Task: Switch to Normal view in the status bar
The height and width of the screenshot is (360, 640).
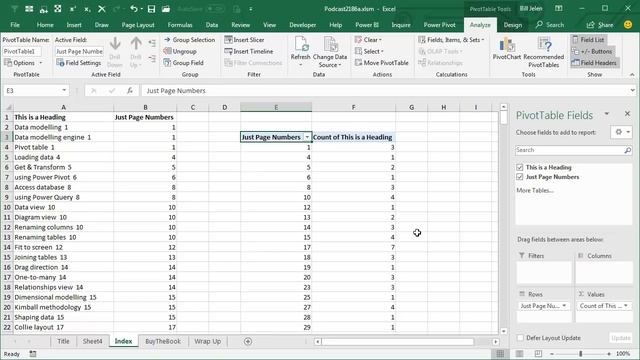Action: click(500, 353)
